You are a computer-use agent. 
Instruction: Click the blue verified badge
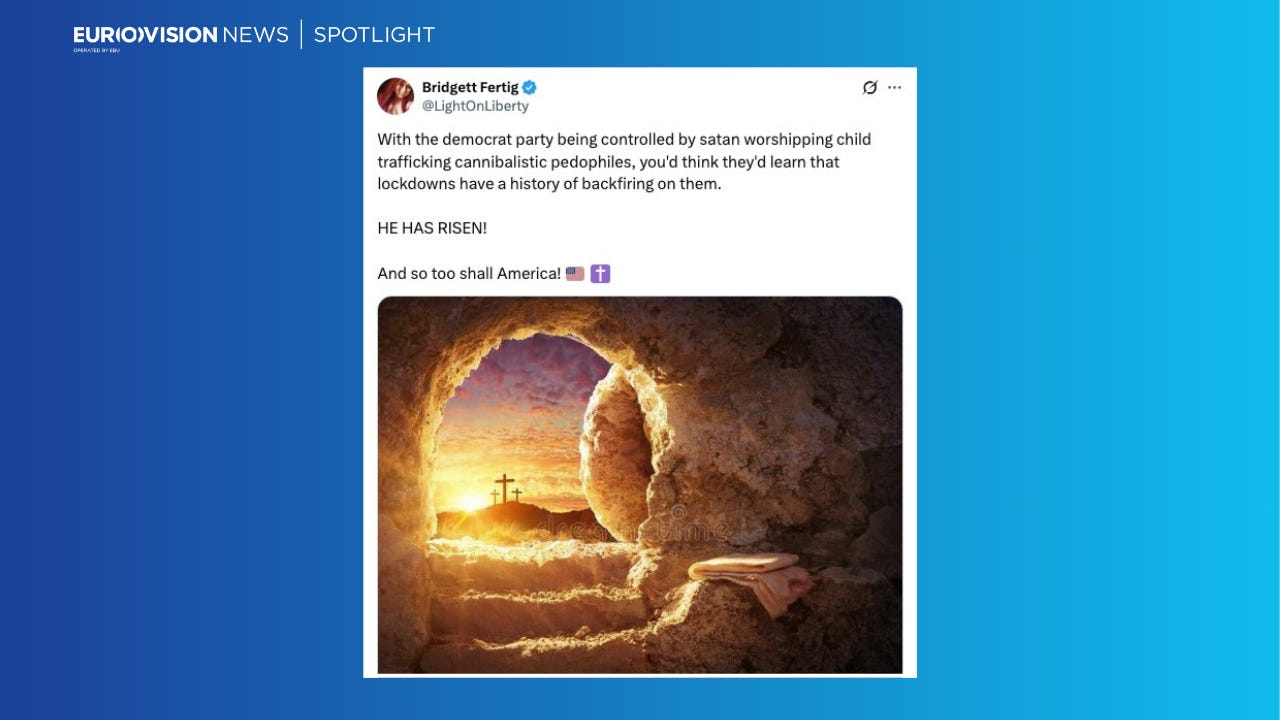coord(529,88)
